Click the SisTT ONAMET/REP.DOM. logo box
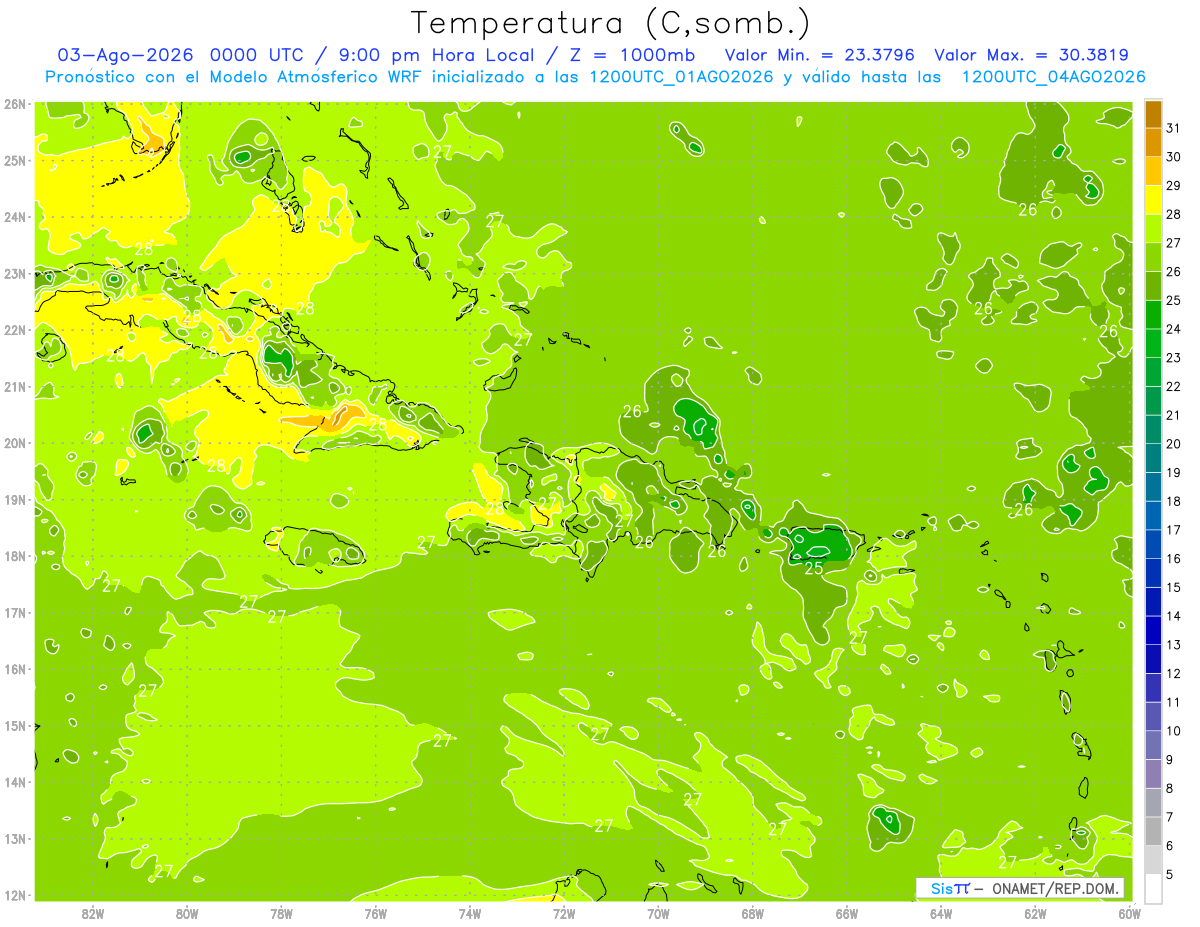The height and width of the screenshot is (927, 1200). click(x=1020, y=888)
